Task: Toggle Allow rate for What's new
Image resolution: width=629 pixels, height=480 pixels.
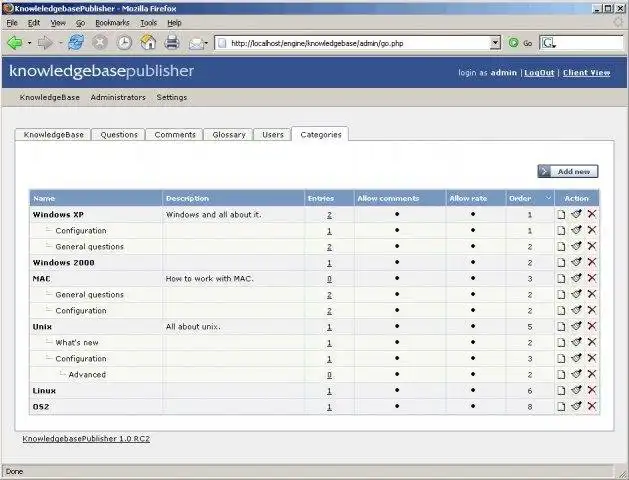Action: click(x=473, y=342)
